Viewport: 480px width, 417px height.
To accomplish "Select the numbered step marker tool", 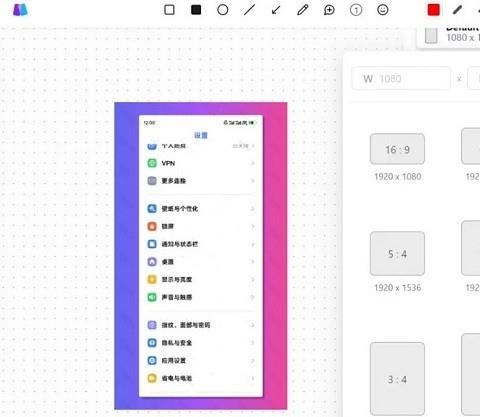I will [356, 10].
